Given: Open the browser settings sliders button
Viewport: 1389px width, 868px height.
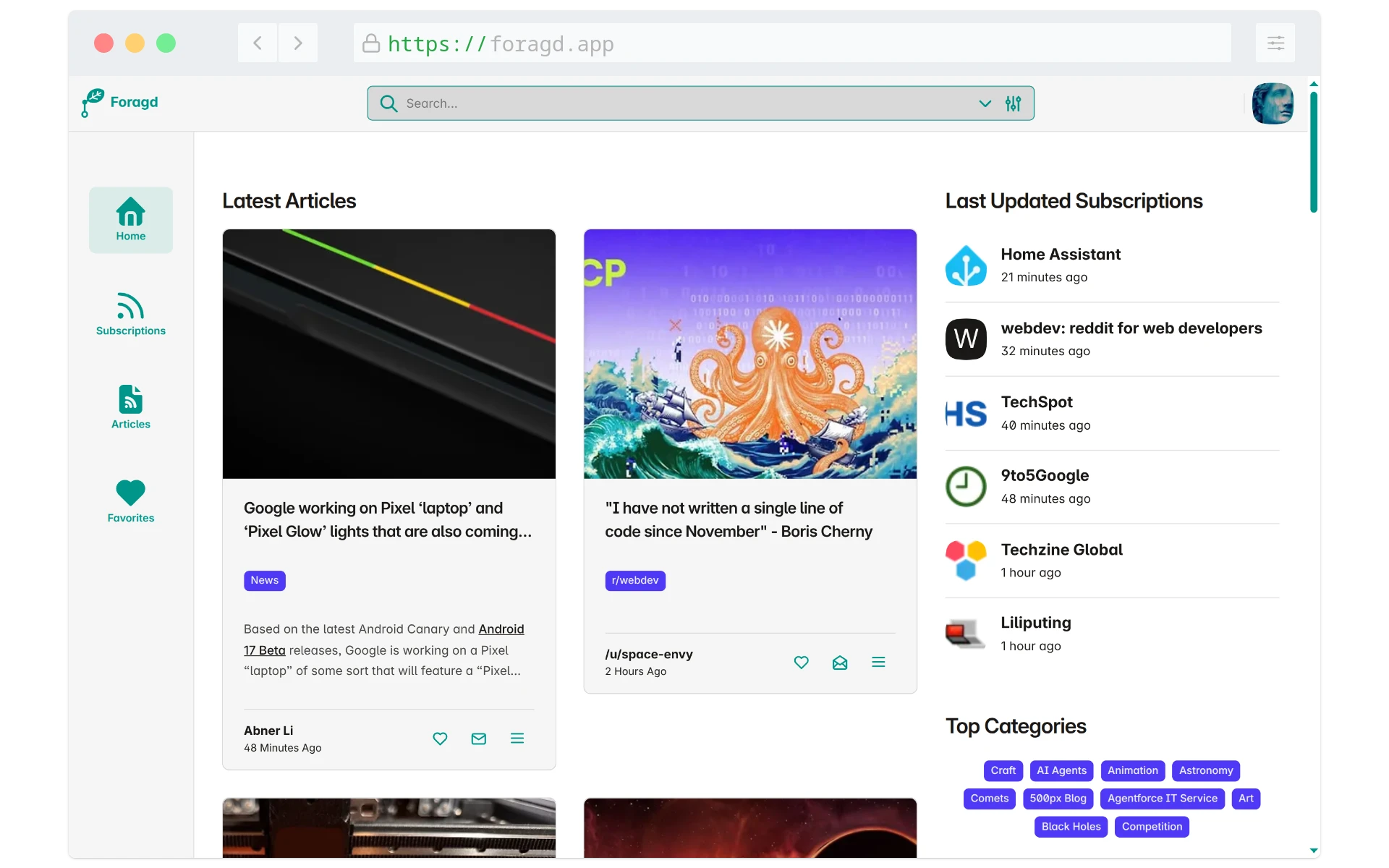Looking at the screenshot, I should pyautogui.click(x=1275, y=43).
